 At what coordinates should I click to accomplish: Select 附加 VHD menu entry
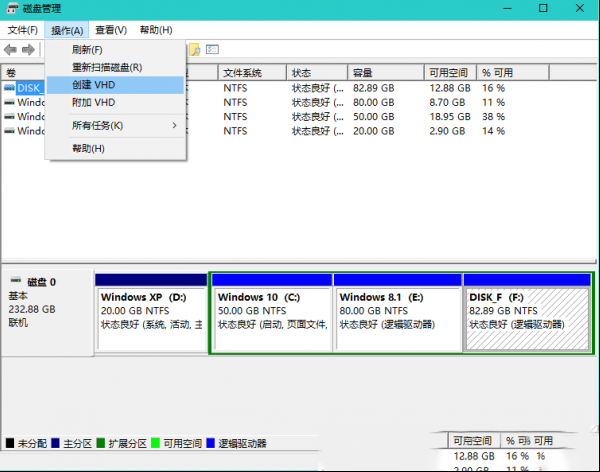tap(115, 103)
